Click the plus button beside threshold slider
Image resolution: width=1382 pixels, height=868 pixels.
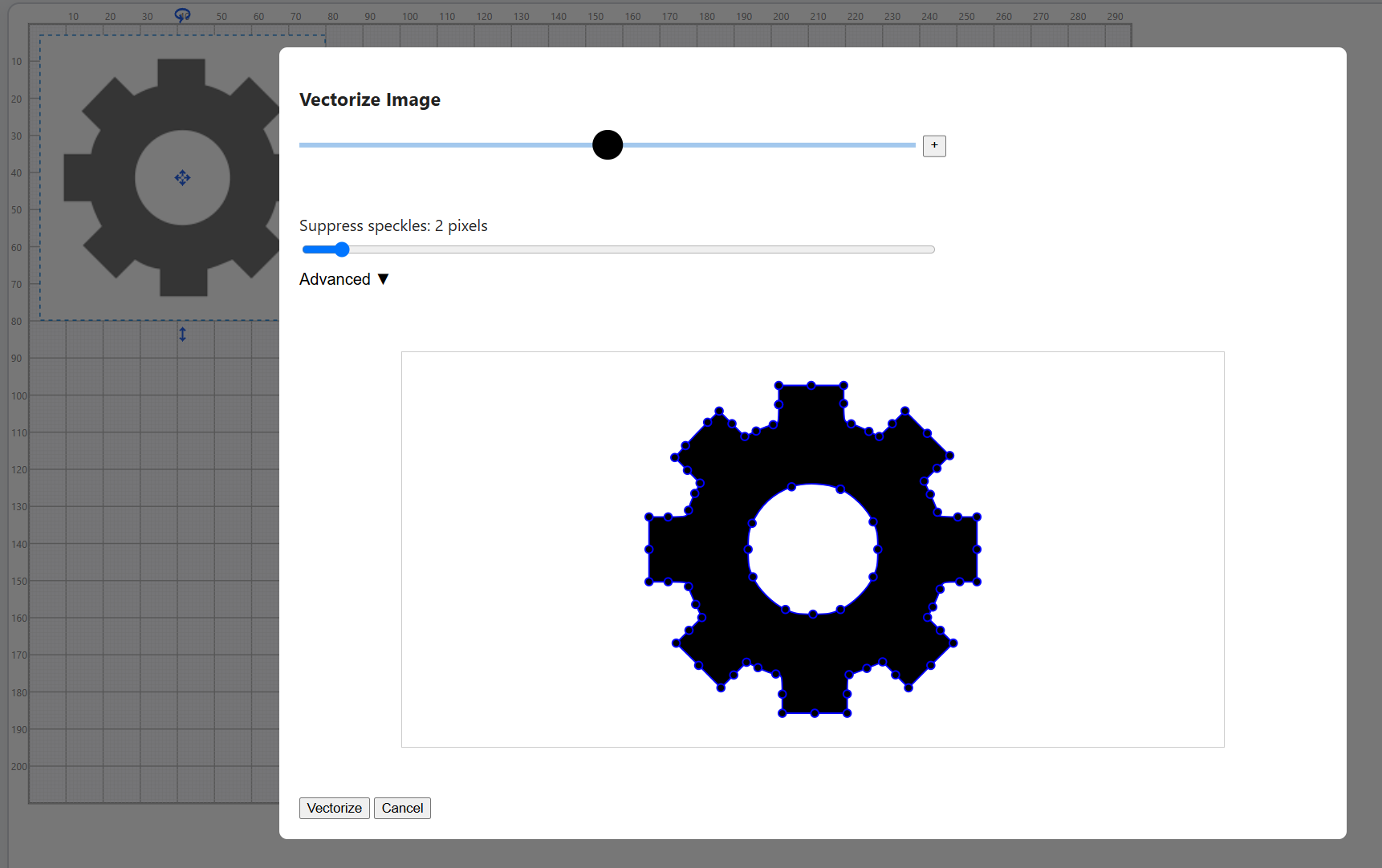pyautogui.click(x=934, y=146)
